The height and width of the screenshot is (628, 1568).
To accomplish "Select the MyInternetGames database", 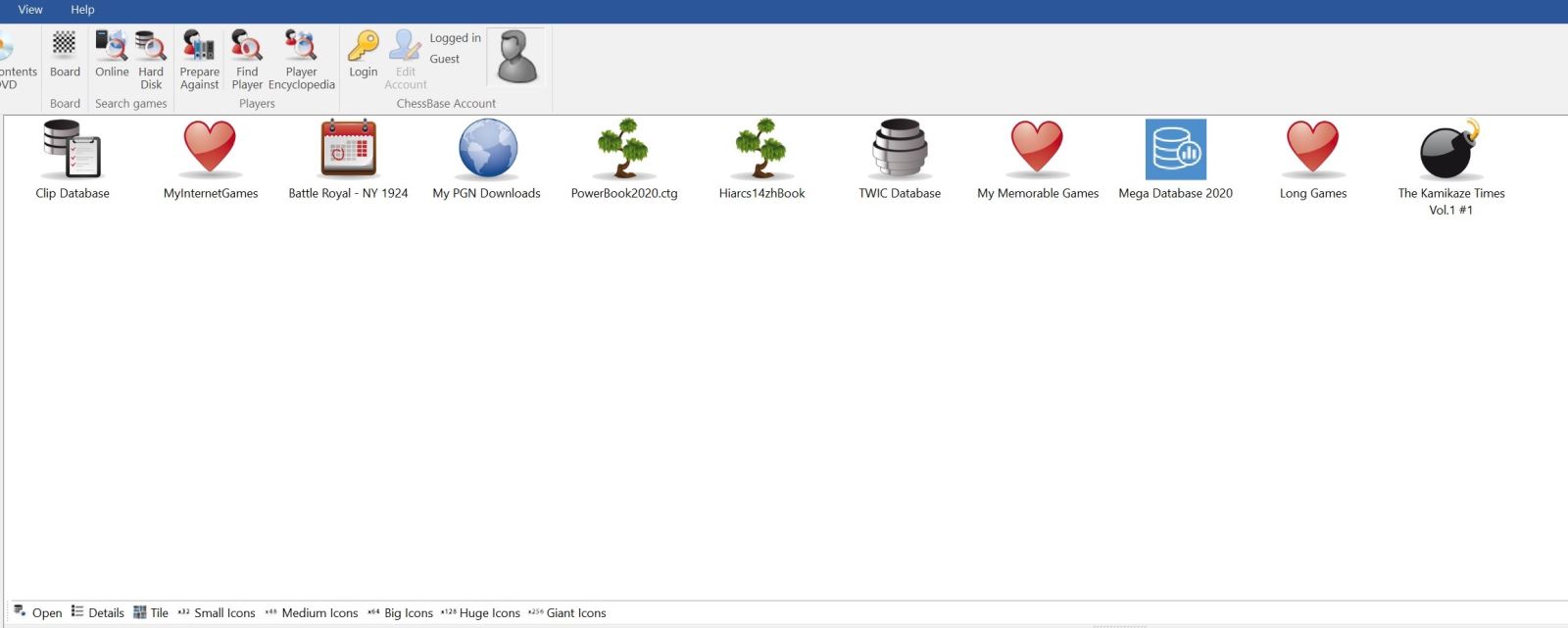I will pos(210,150).
